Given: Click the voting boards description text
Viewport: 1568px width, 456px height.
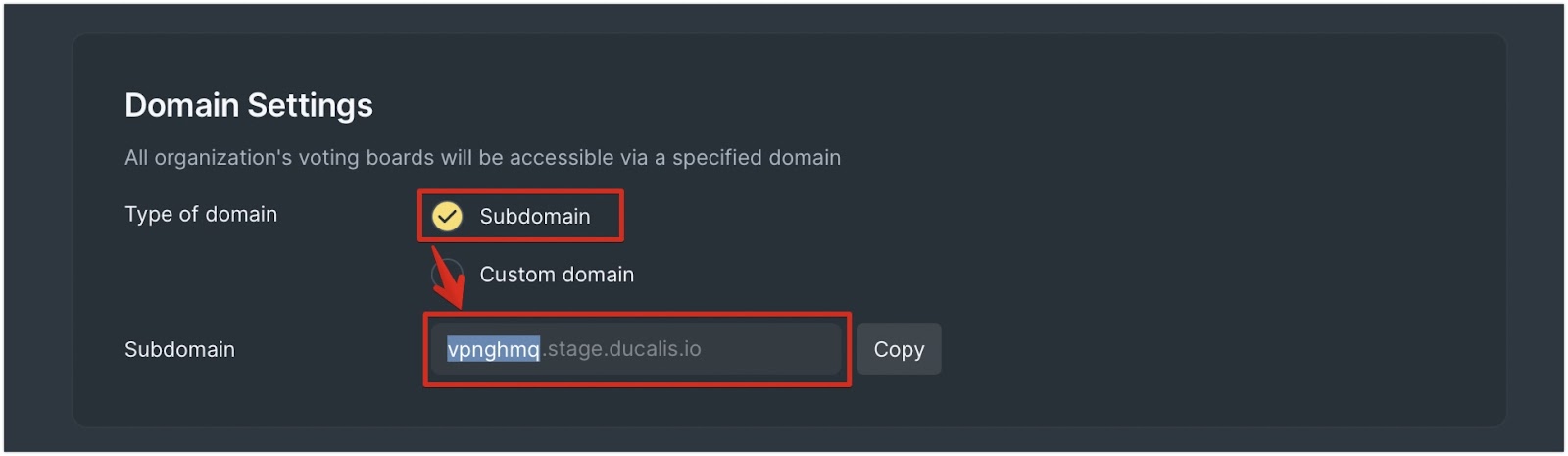Looking at the screenshot, I should [x=482, y=157].
